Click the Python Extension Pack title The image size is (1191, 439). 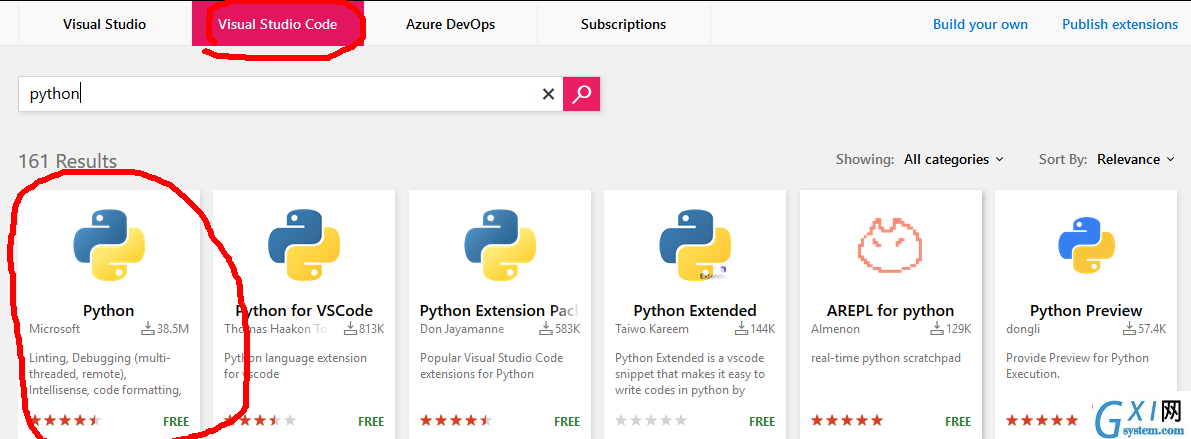click(500, 311)
